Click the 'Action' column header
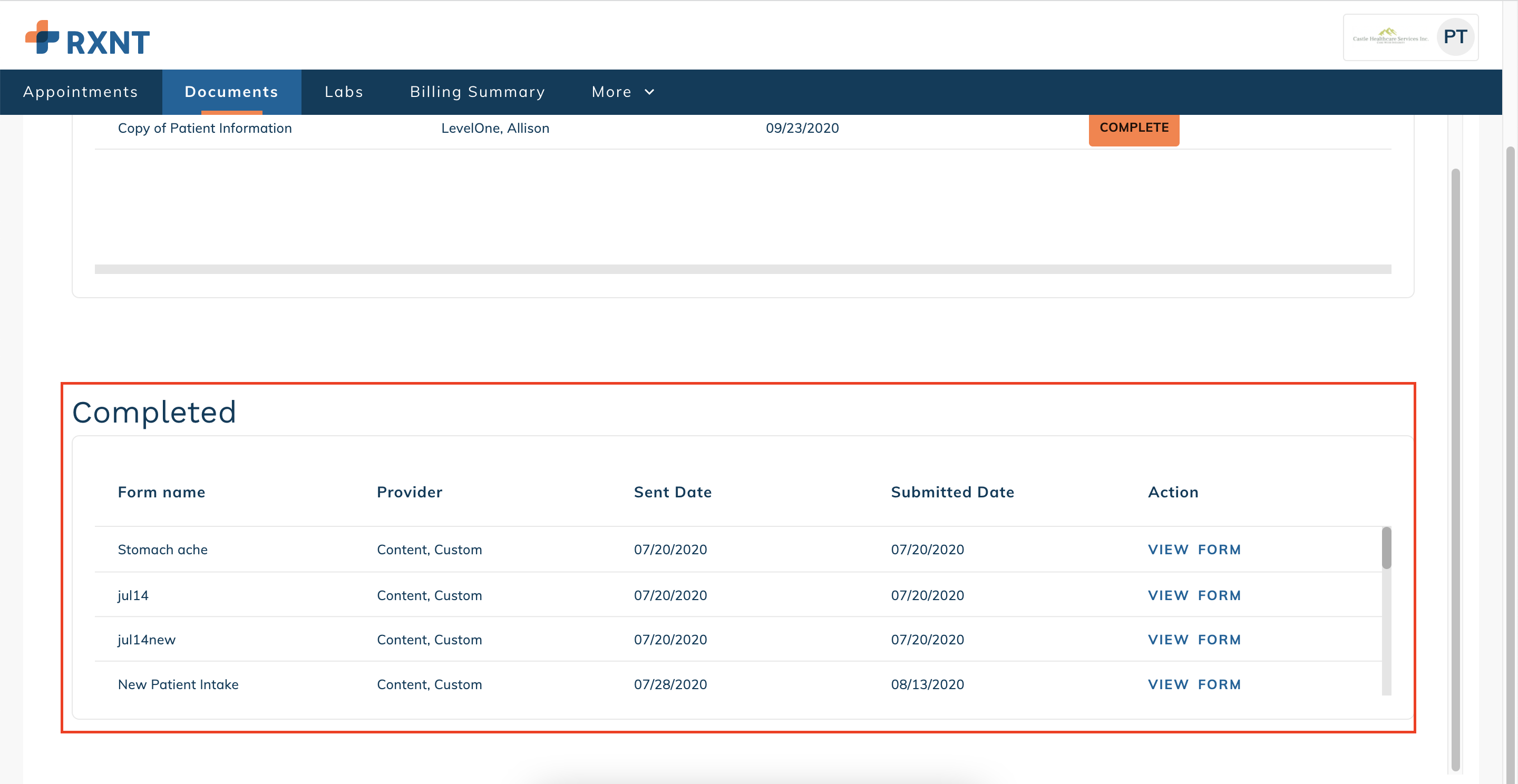Viewport: 1518px width, 784px height. (x=1173, y=493)
